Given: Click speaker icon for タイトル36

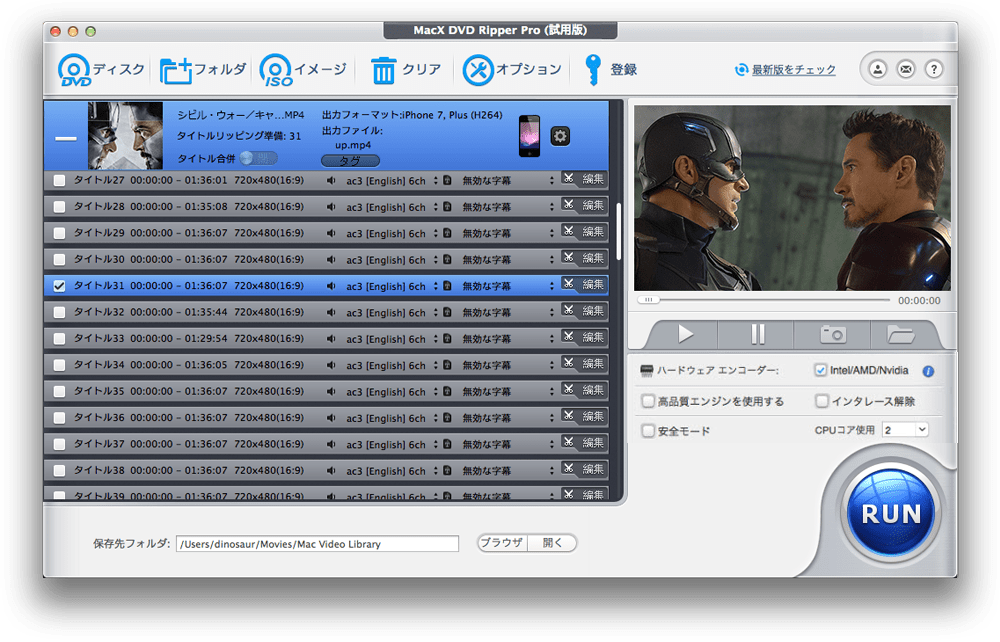Looking at the screenshot, I should [x=331, y=418].
